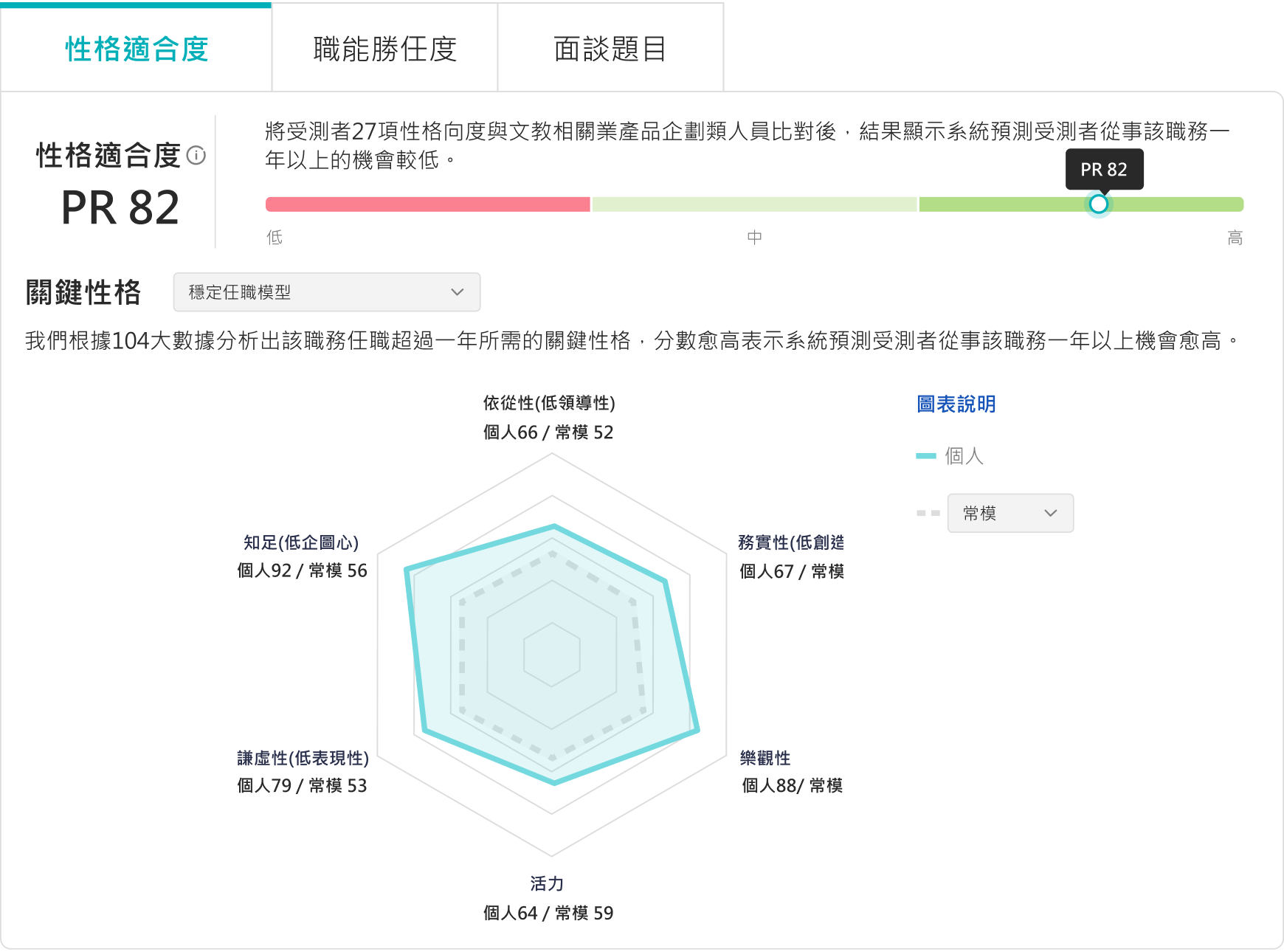Click the 樂觀性 label on the radar chart
The width and height of the screenshot is (1284, 952).
click(x=764, y=757)
